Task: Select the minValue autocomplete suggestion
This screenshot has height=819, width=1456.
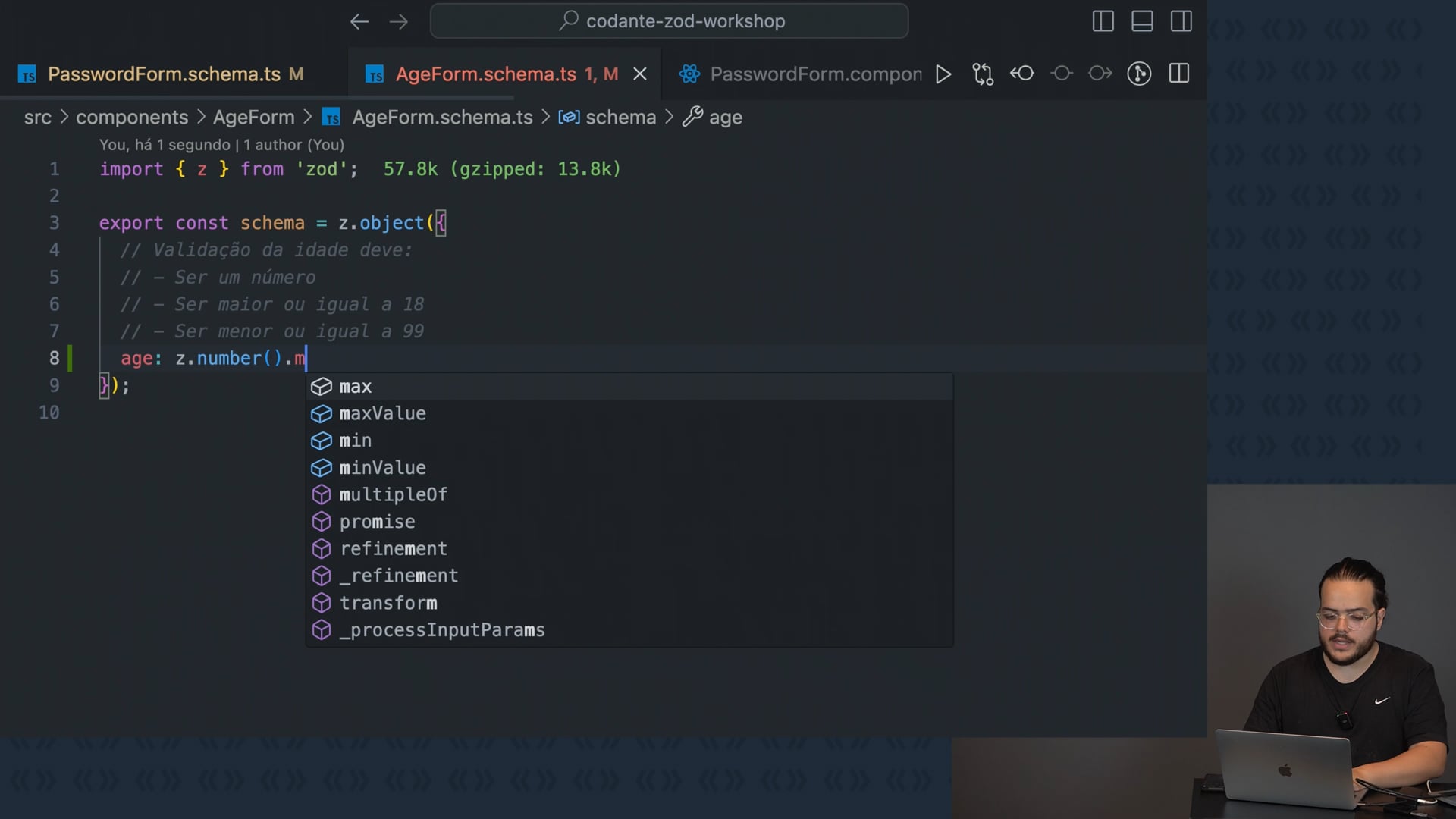Action: click(x=382, y=468)
